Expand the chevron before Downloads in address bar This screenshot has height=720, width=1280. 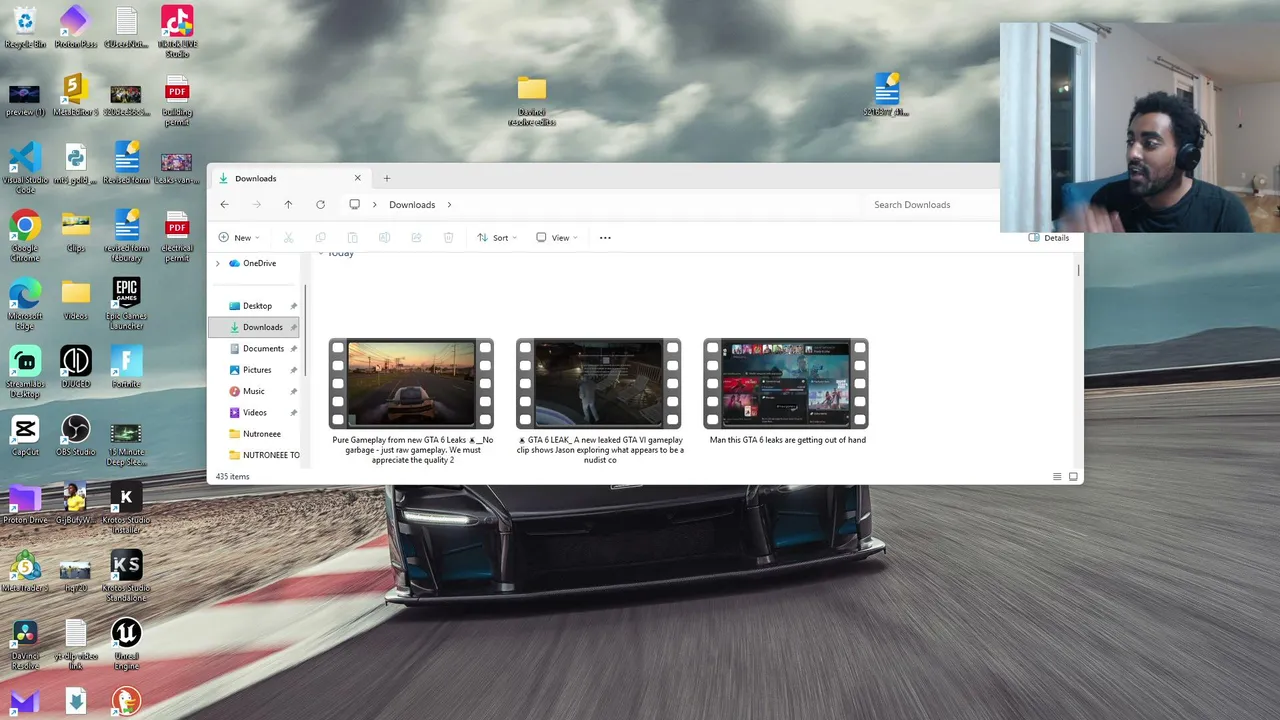(375, 205)
